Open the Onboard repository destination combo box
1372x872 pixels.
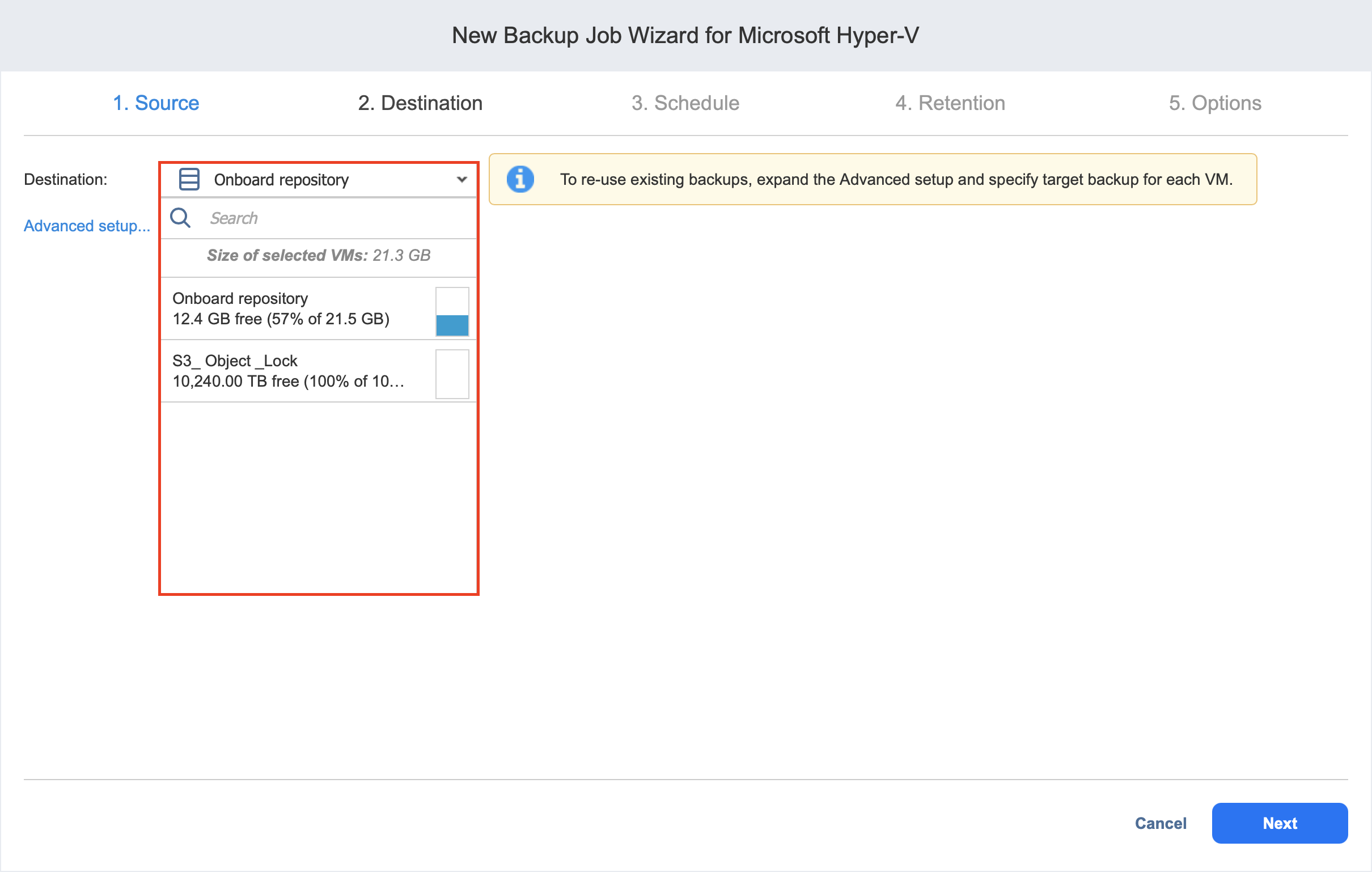pos(319,180)
